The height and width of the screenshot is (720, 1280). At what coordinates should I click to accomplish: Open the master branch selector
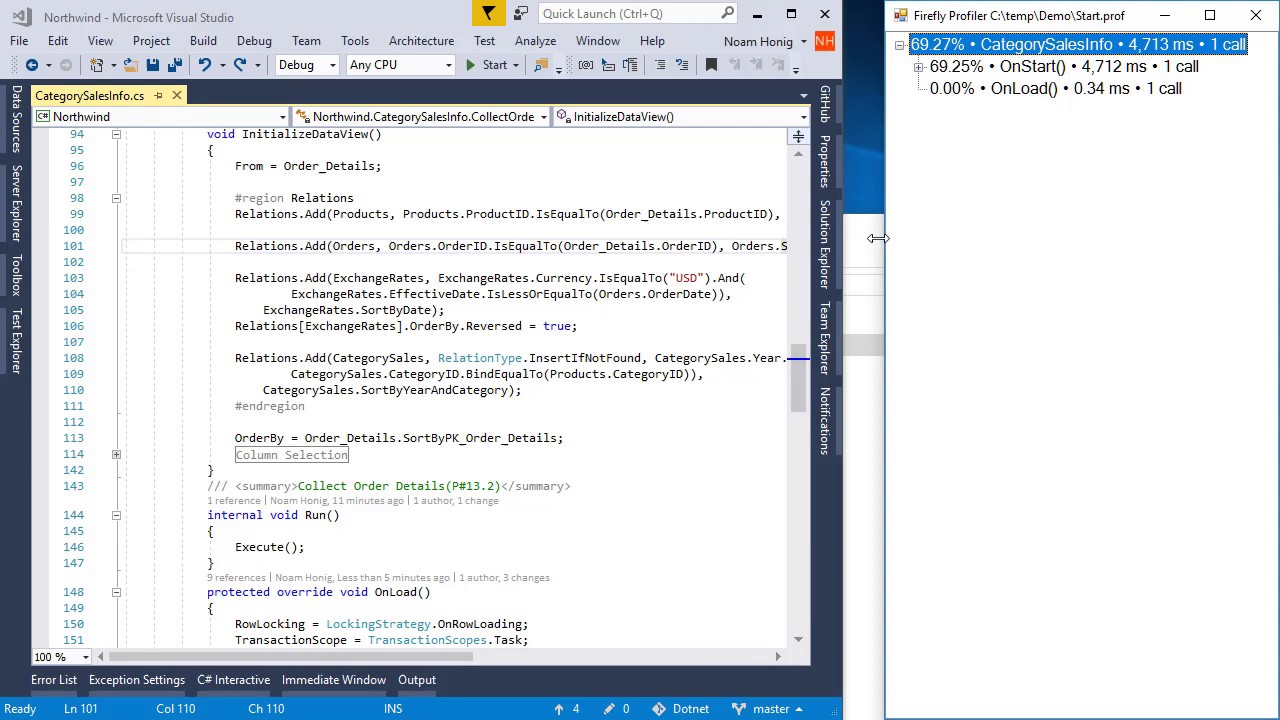[769, 709]
